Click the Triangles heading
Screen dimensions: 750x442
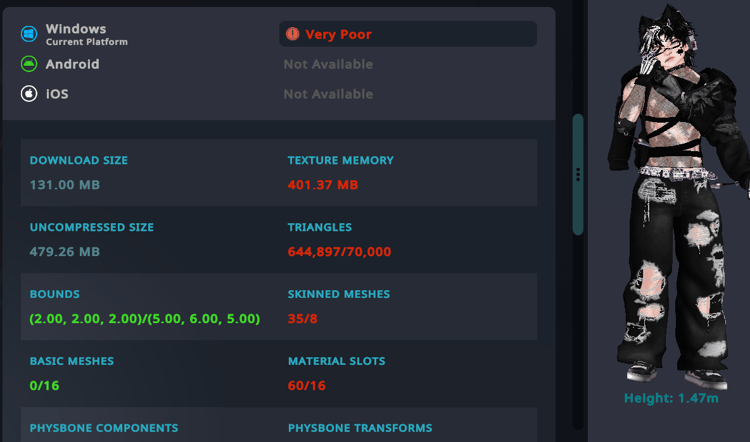[320, 227]
